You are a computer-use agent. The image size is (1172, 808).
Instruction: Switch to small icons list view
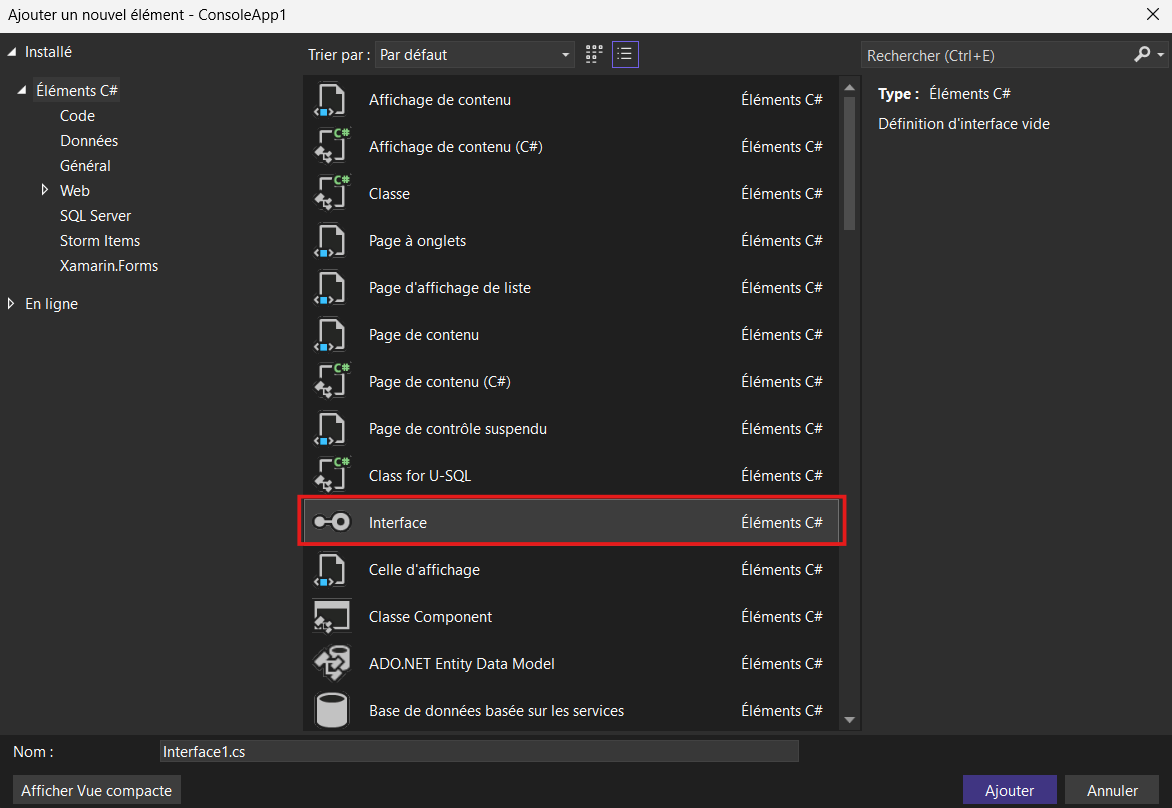625,55
